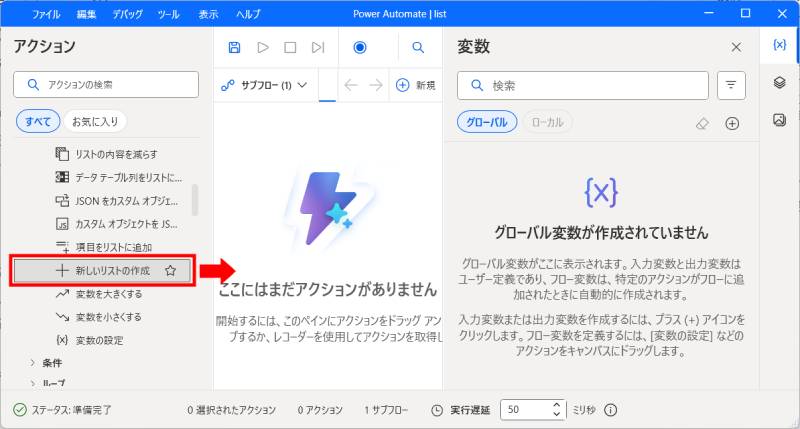Run the flow with the play icon
Image resolution: width=800 pixels, height=429 pixels.
click(263, 47)
